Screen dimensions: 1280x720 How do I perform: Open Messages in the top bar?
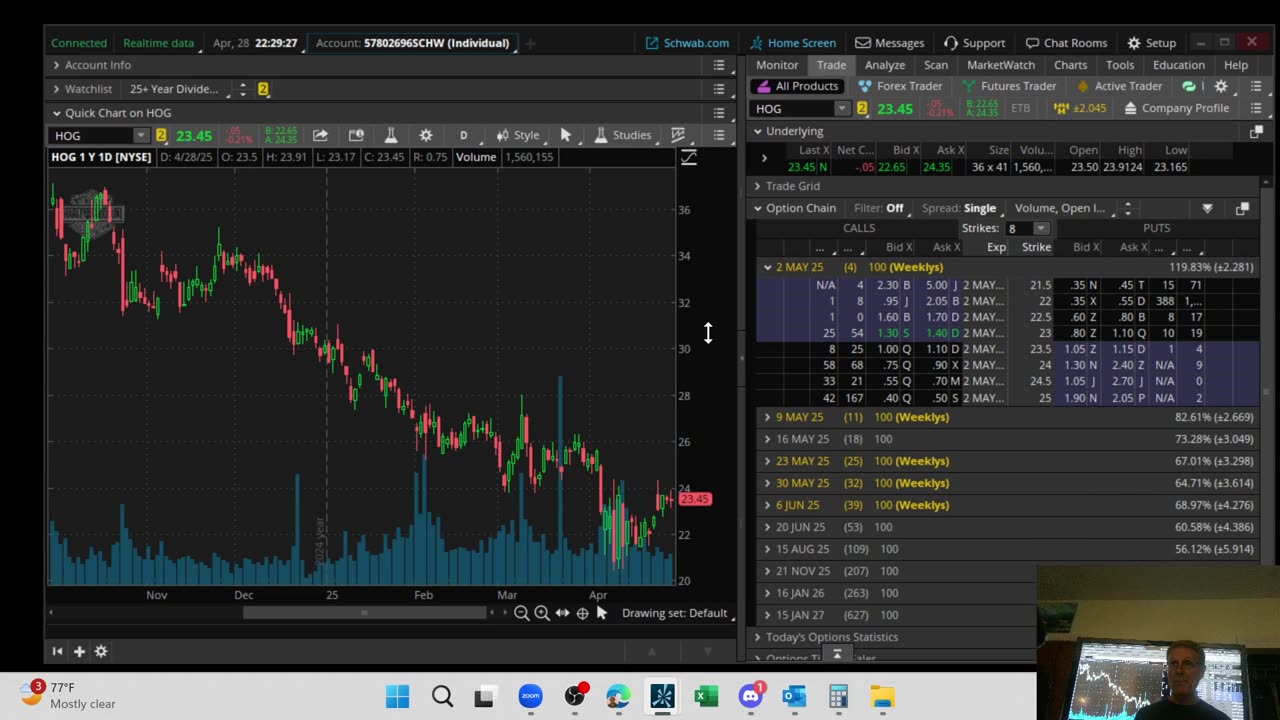[890, 43]
